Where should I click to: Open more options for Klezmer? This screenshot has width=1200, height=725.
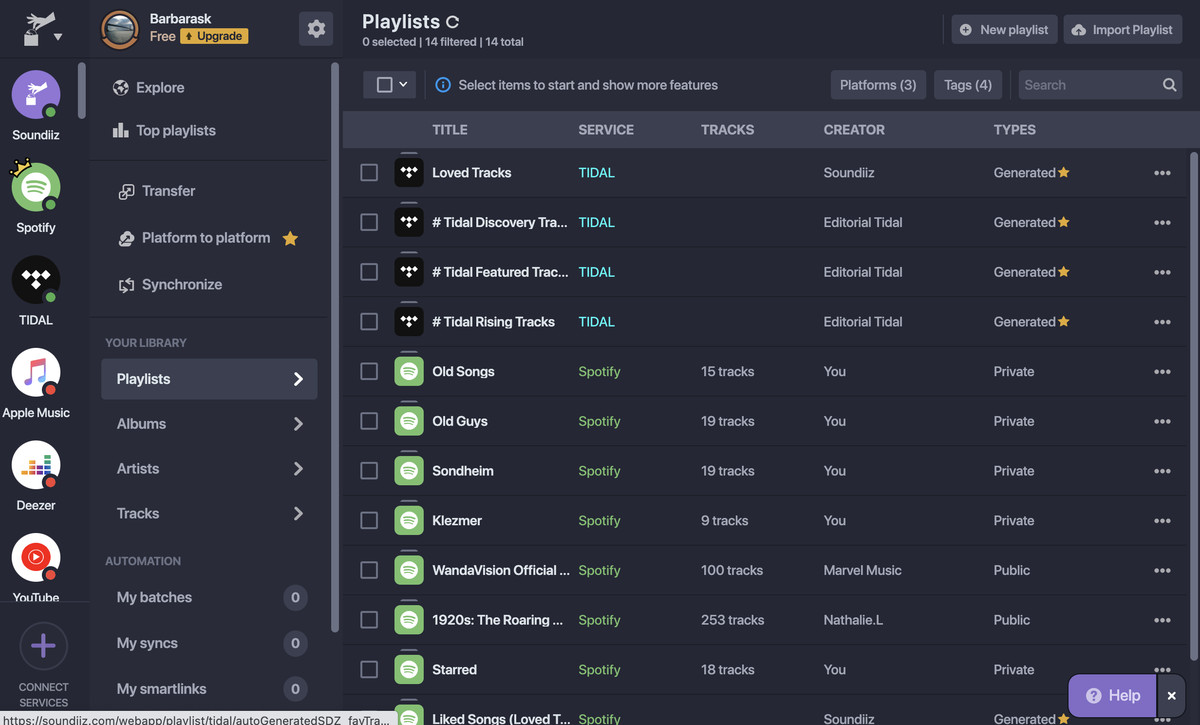point(1162,521)
